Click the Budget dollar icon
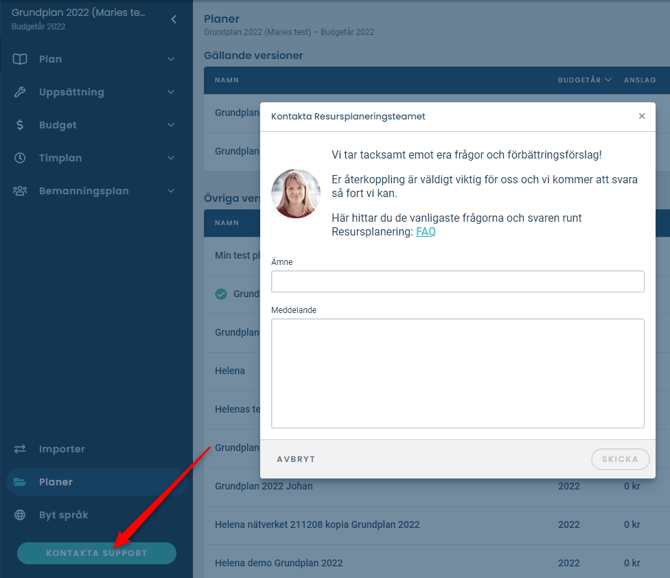This screenshot has width=670, height=578. pyautogui.click(x=20, y=125)
